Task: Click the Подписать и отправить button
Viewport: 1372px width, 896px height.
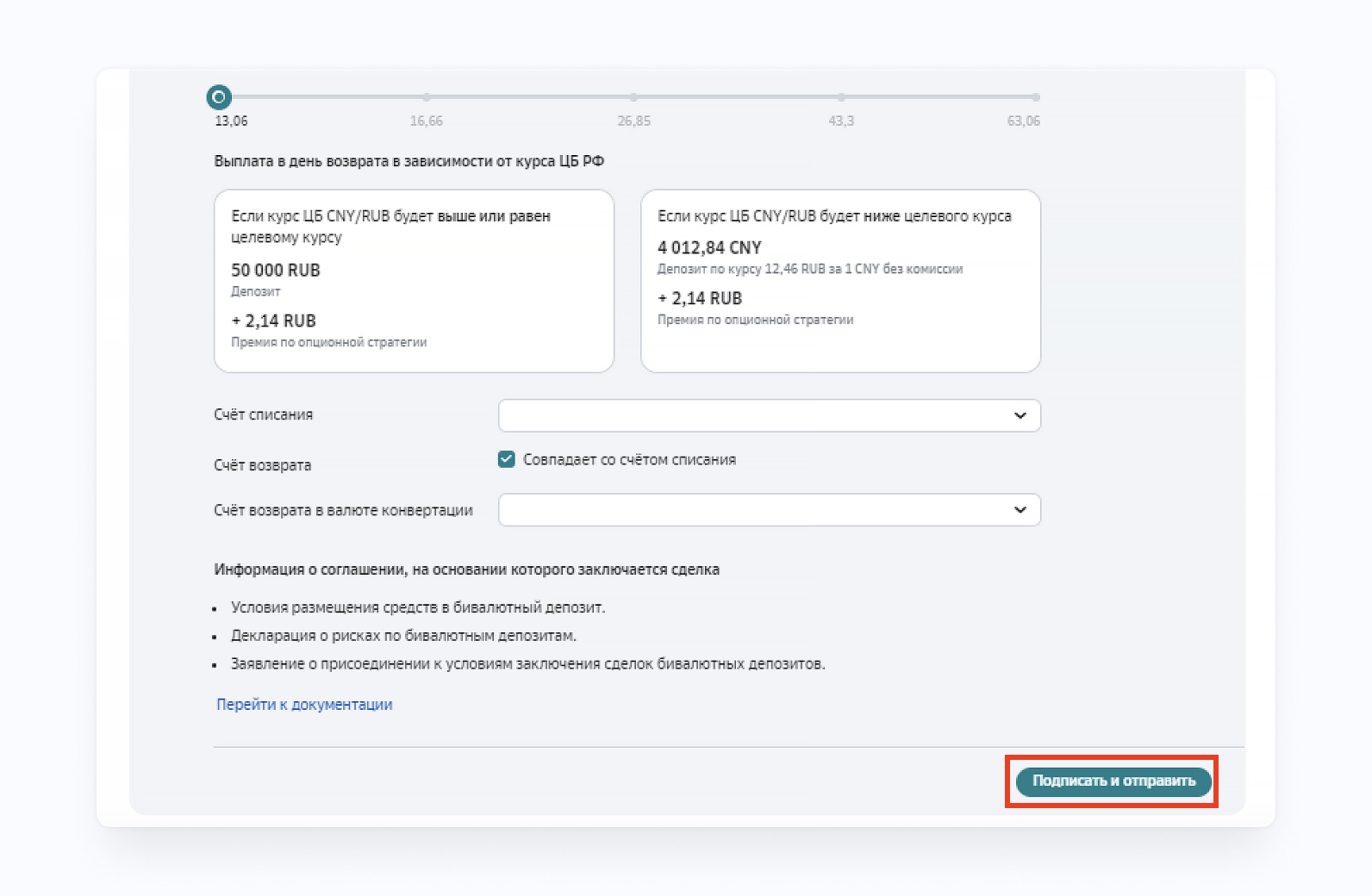Action: (x=1113, y=781)
